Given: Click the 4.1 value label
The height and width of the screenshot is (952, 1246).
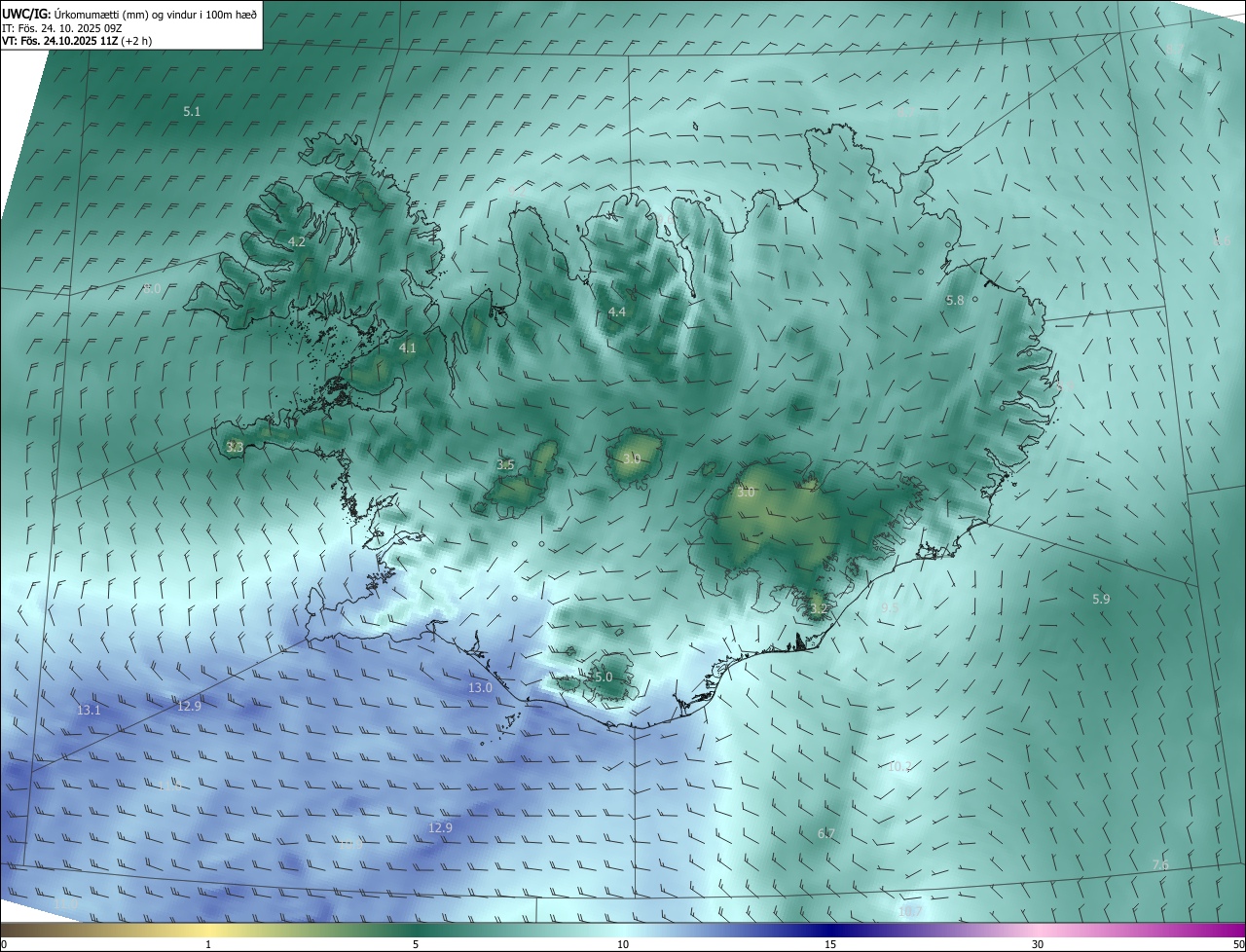Looking at the screenshot, I should 408,348.
